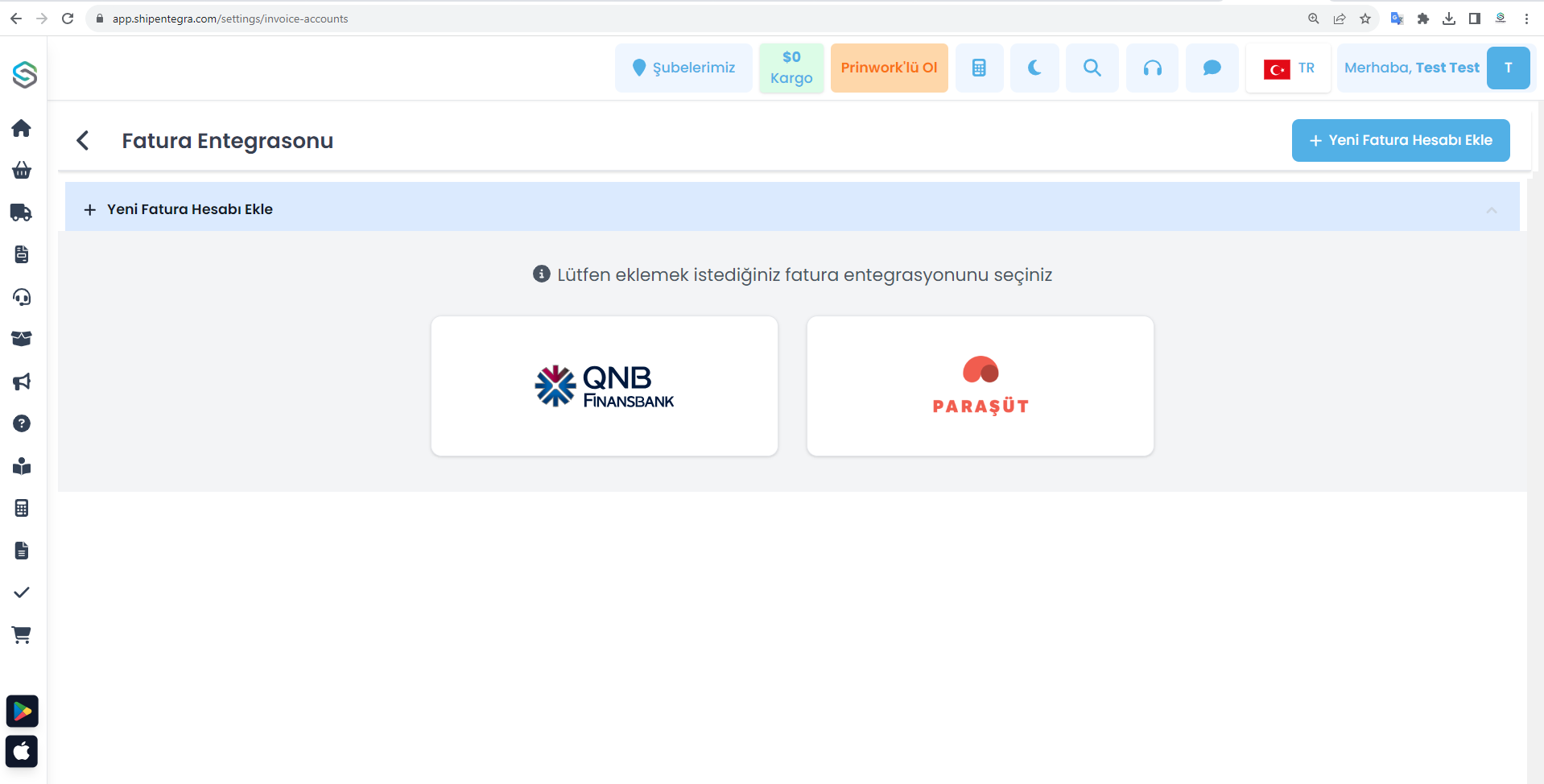The height and width of the screenshot is (784, 1544).
Task: Open the clipboard document sidebar icon
Action: click(x=22, y=254)
